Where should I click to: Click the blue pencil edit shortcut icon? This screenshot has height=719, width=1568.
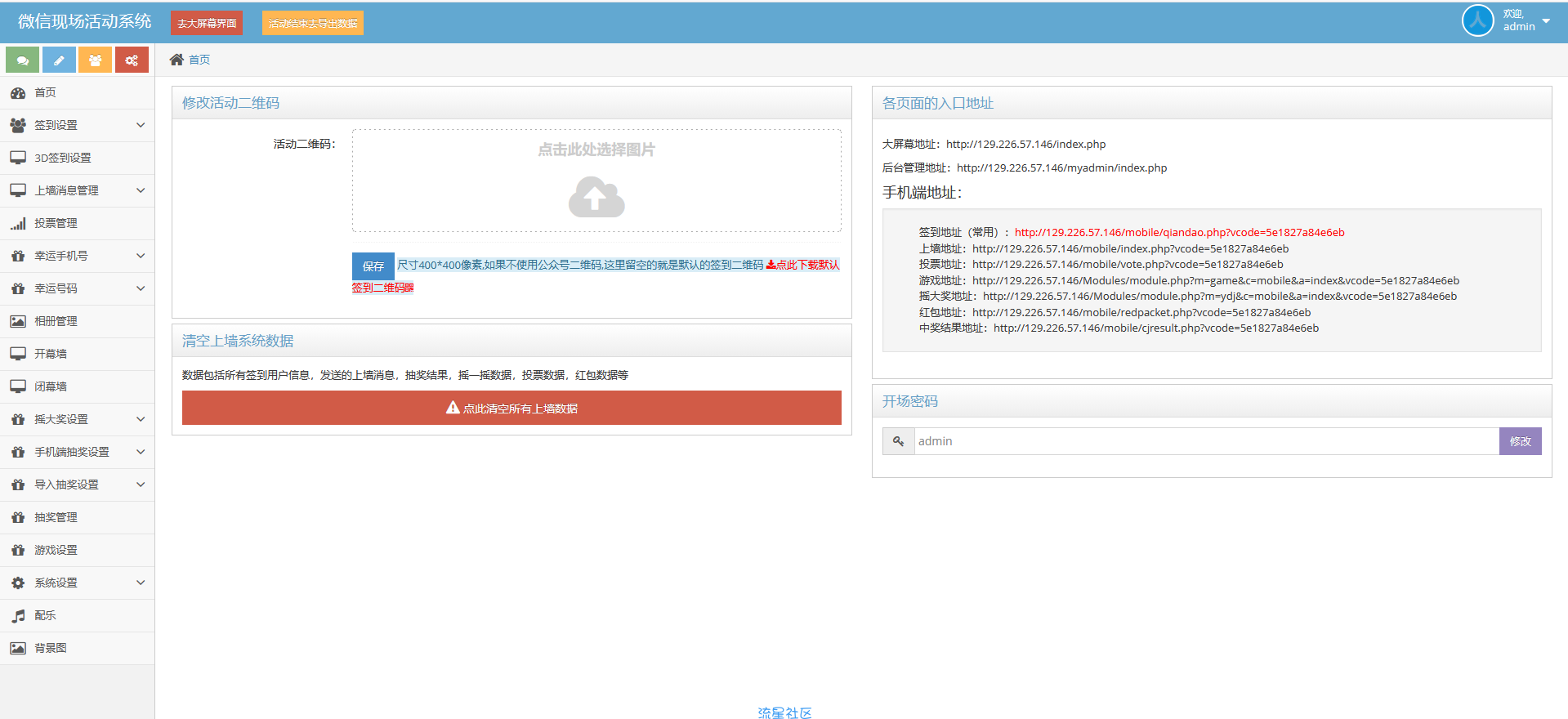pyautogui.click(x=59, y=60)
